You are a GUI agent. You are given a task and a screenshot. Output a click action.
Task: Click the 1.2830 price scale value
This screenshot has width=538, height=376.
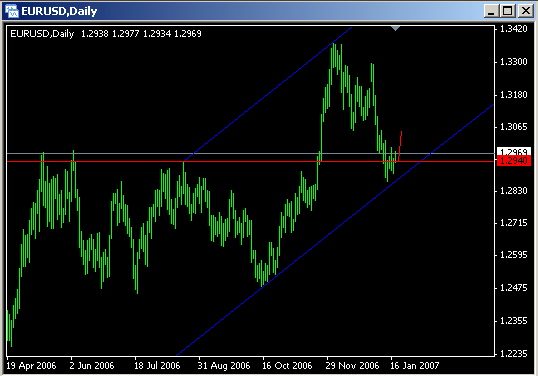pos(513,191)
